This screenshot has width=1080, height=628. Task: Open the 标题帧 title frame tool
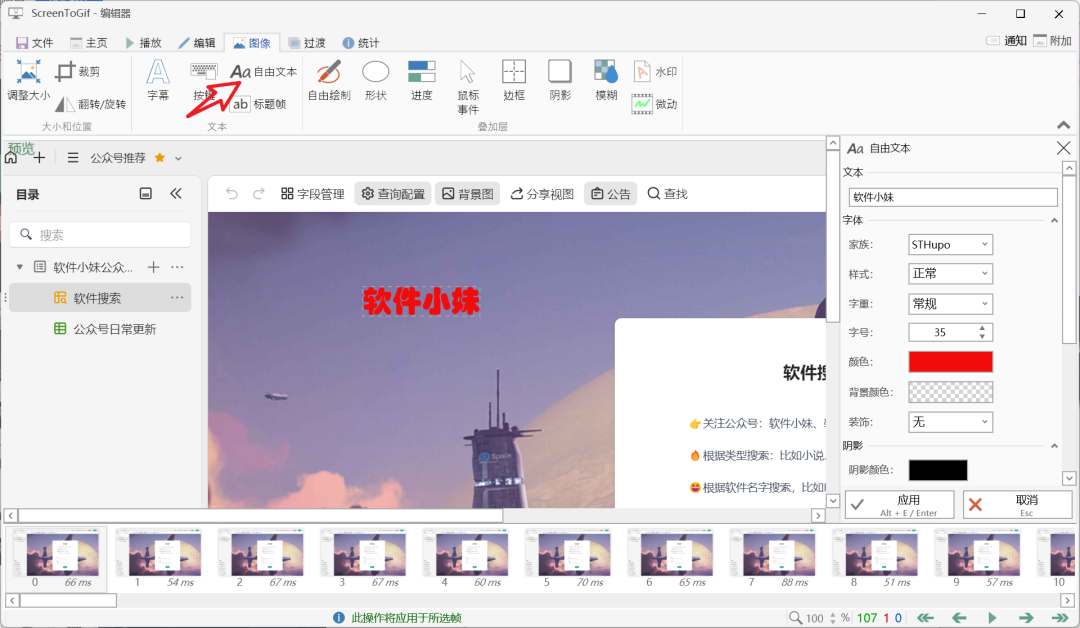click(258, 104)
